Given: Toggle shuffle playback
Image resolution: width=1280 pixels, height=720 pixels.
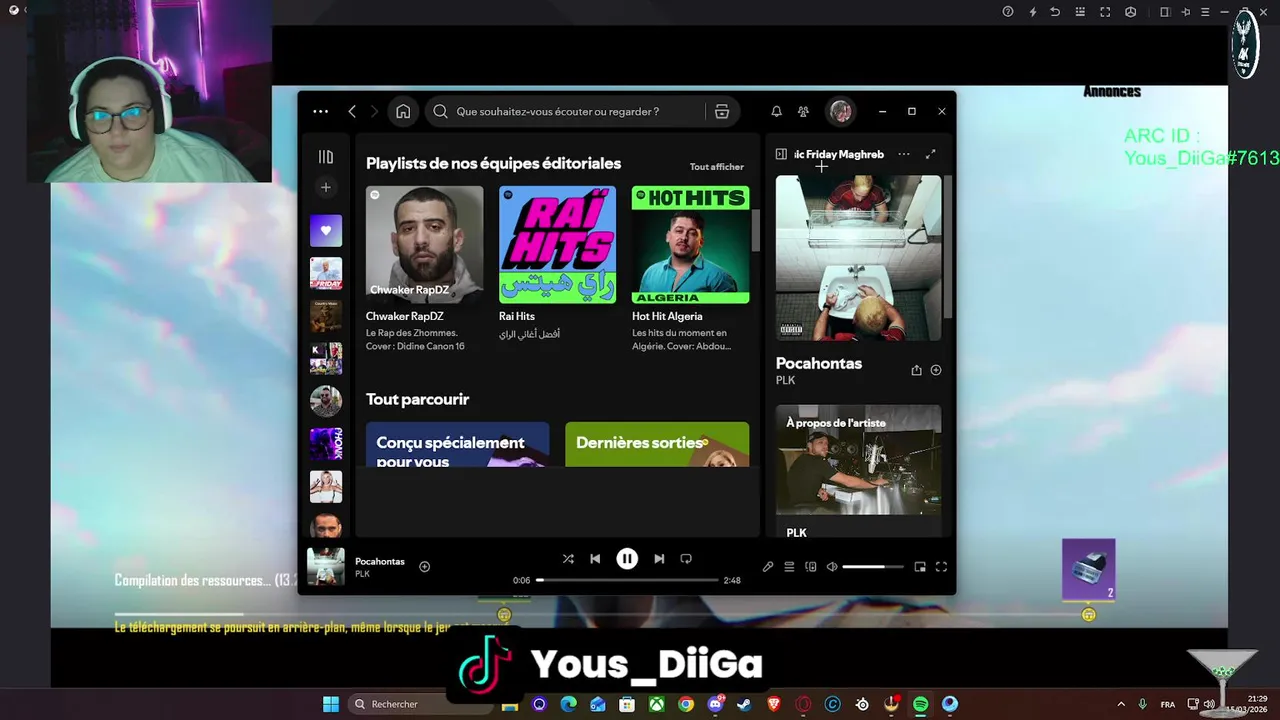Looking at the screenshot, I should point(568,559).
